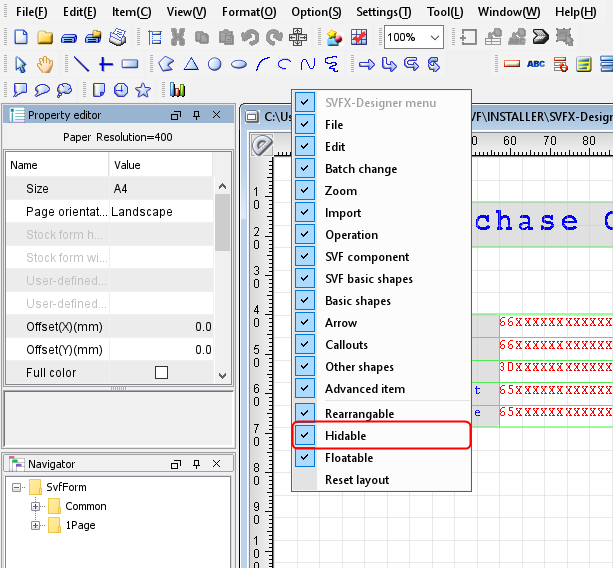This screenshot has height=568, width=613.
Task: Expand the 1Page node in Navigator
Action: point(36,525)
